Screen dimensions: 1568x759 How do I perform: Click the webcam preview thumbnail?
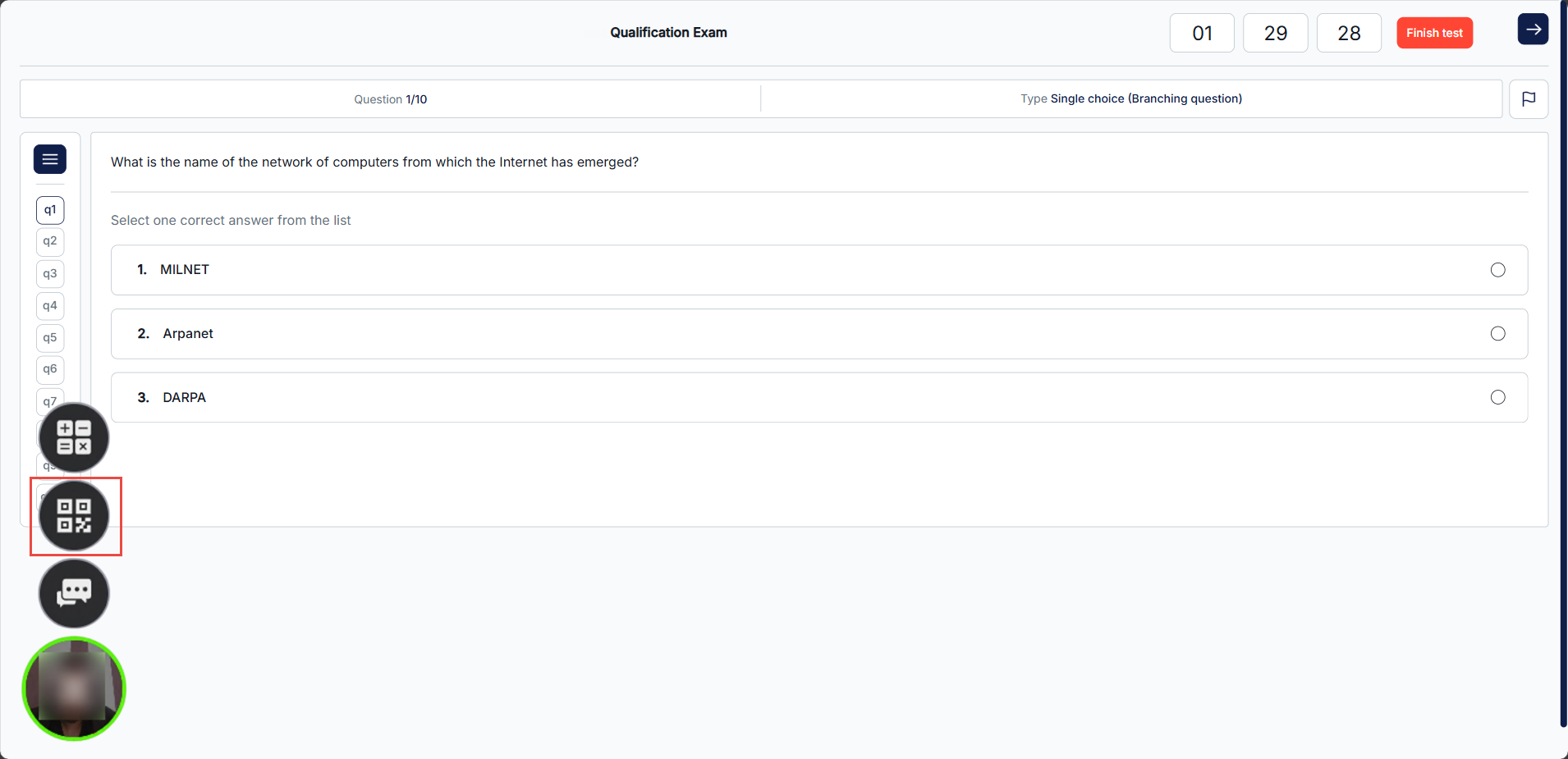click(74, 689)
